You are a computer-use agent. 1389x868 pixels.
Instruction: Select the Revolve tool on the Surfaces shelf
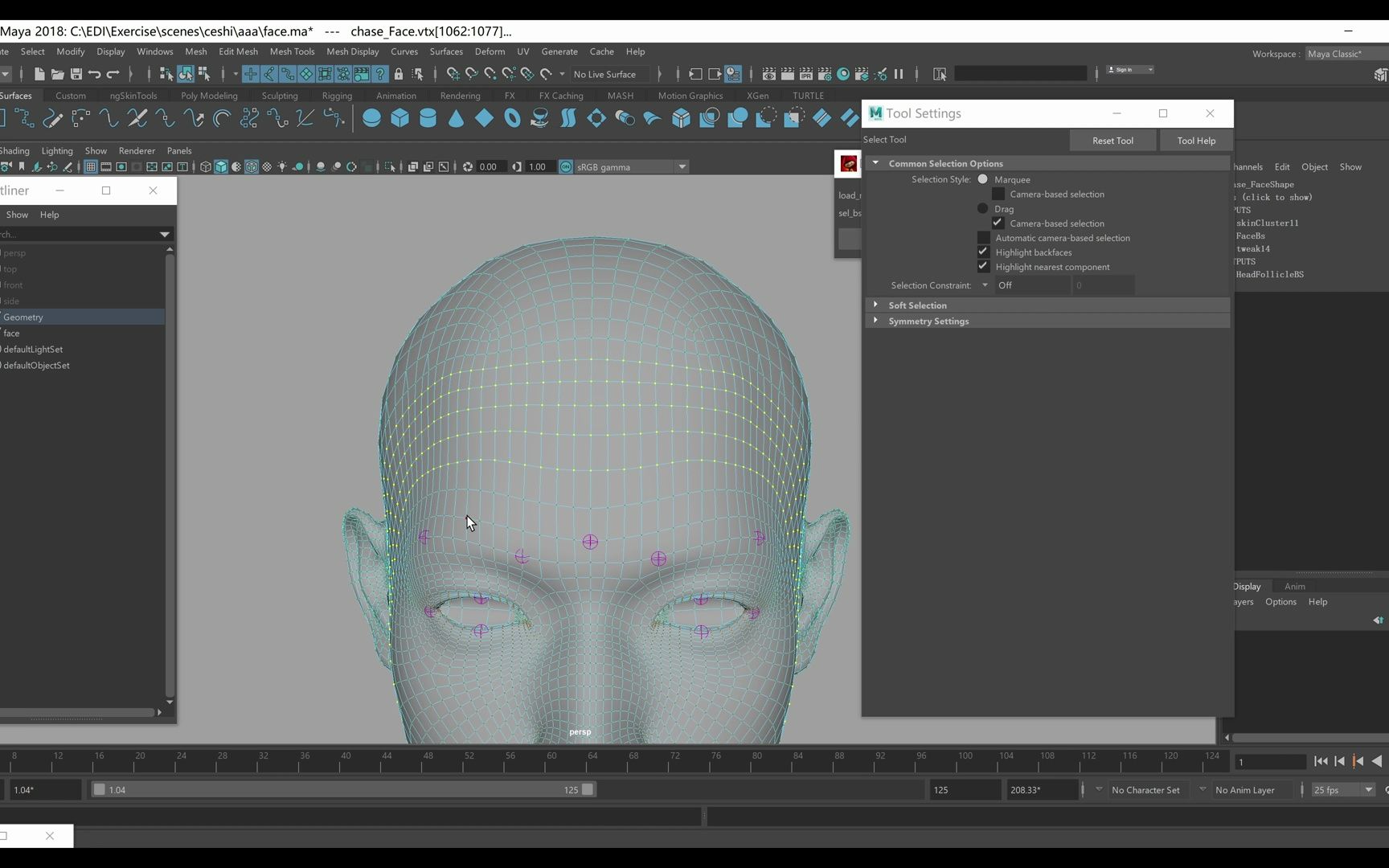[x=540, y=118]
